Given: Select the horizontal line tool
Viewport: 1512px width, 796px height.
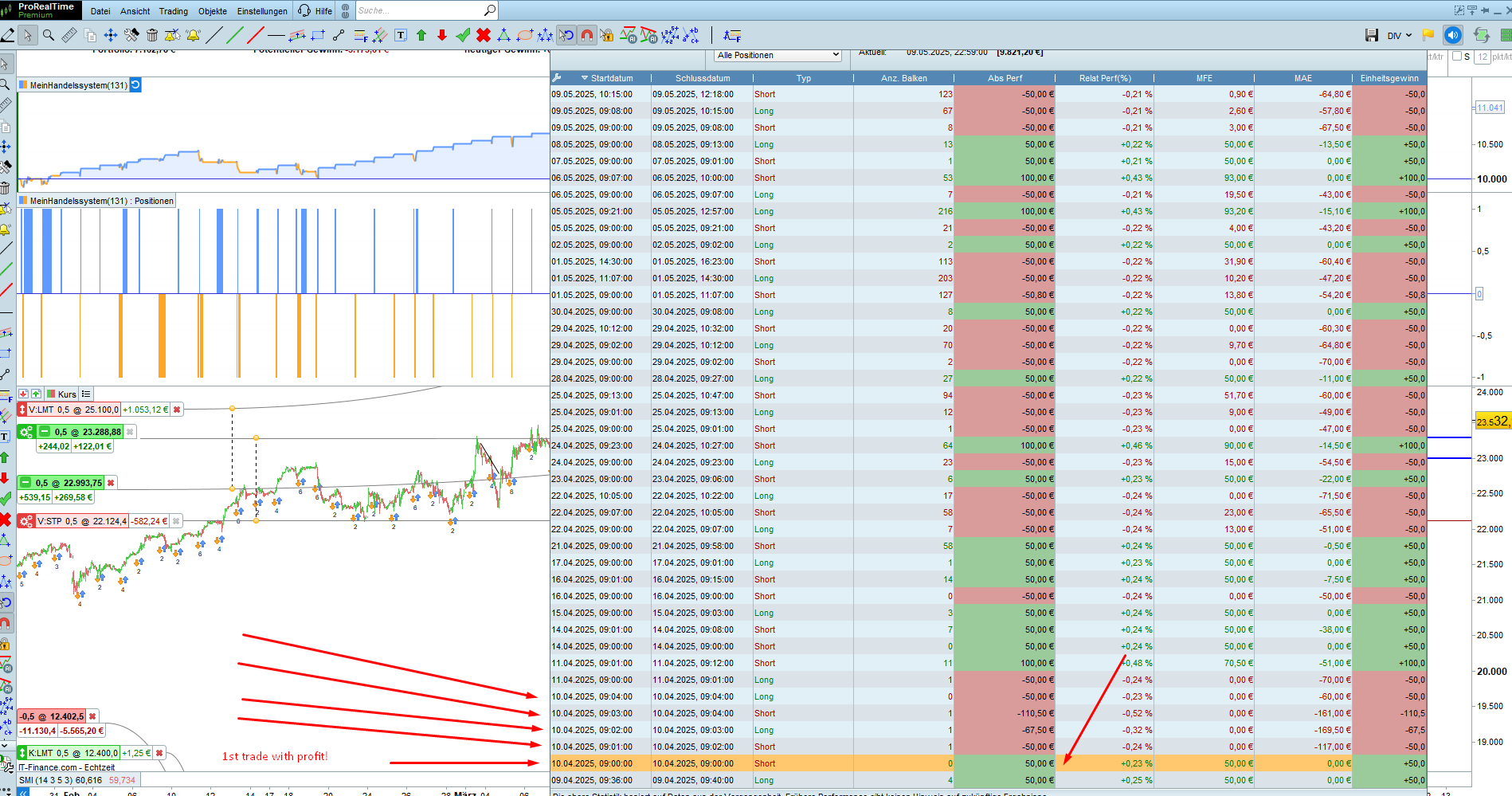Looking at the screenshot, I should click(276, 35).
